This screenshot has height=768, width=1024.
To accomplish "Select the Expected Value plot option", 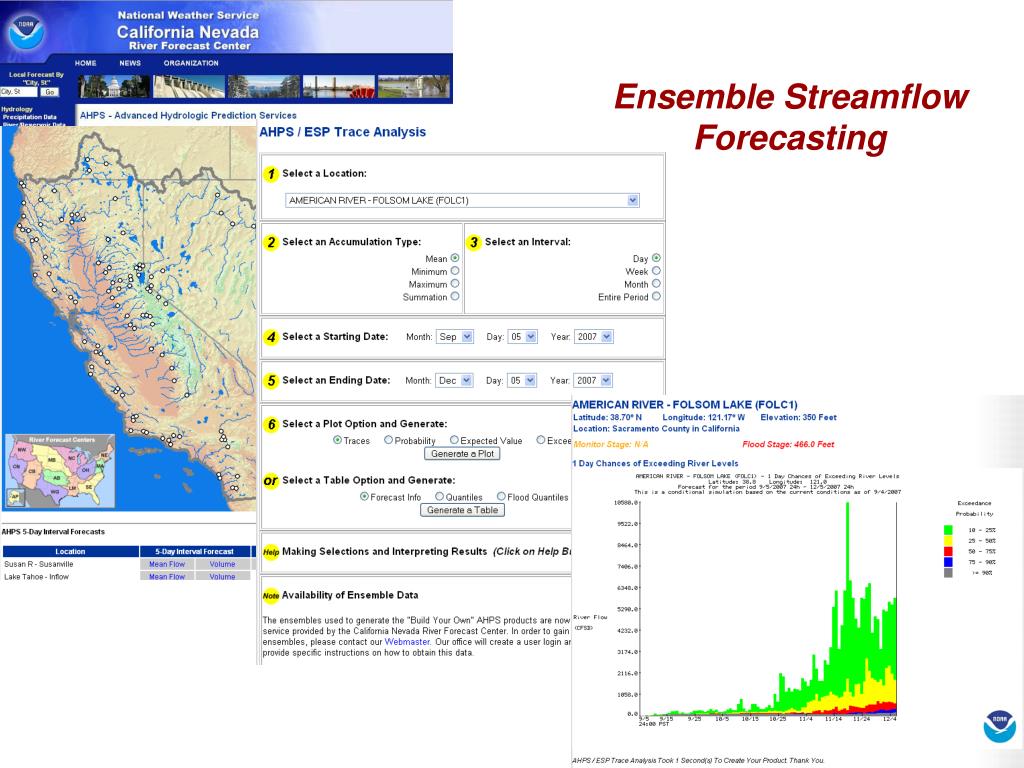I will pyautogui.click(x=454, y=440).
